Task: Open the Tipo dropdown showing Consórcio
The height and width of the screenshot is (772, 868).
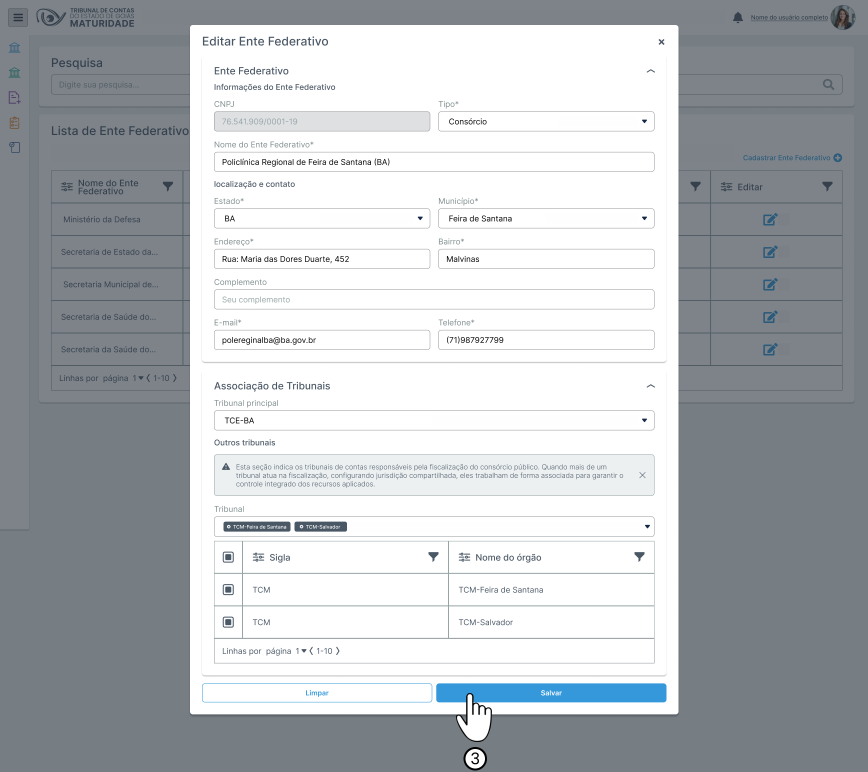Action: pyautogui.click(x=546, y=121)
